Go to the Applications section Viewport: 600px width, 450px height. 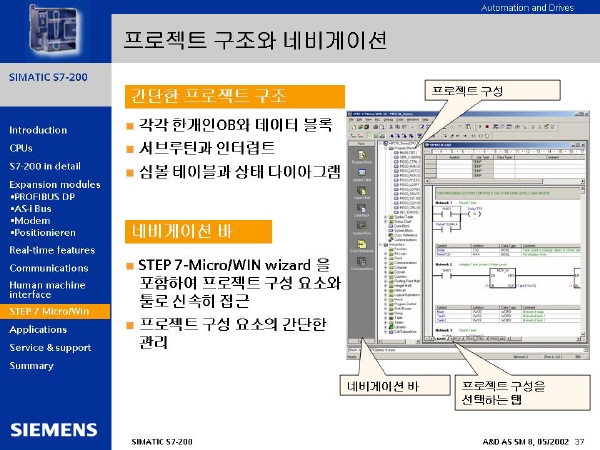pyautogui.click(x=38, y=329)
